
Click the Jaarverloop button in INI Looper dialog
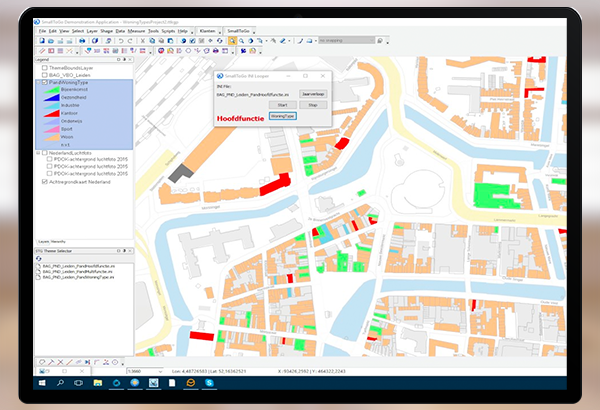pos(313,94)
